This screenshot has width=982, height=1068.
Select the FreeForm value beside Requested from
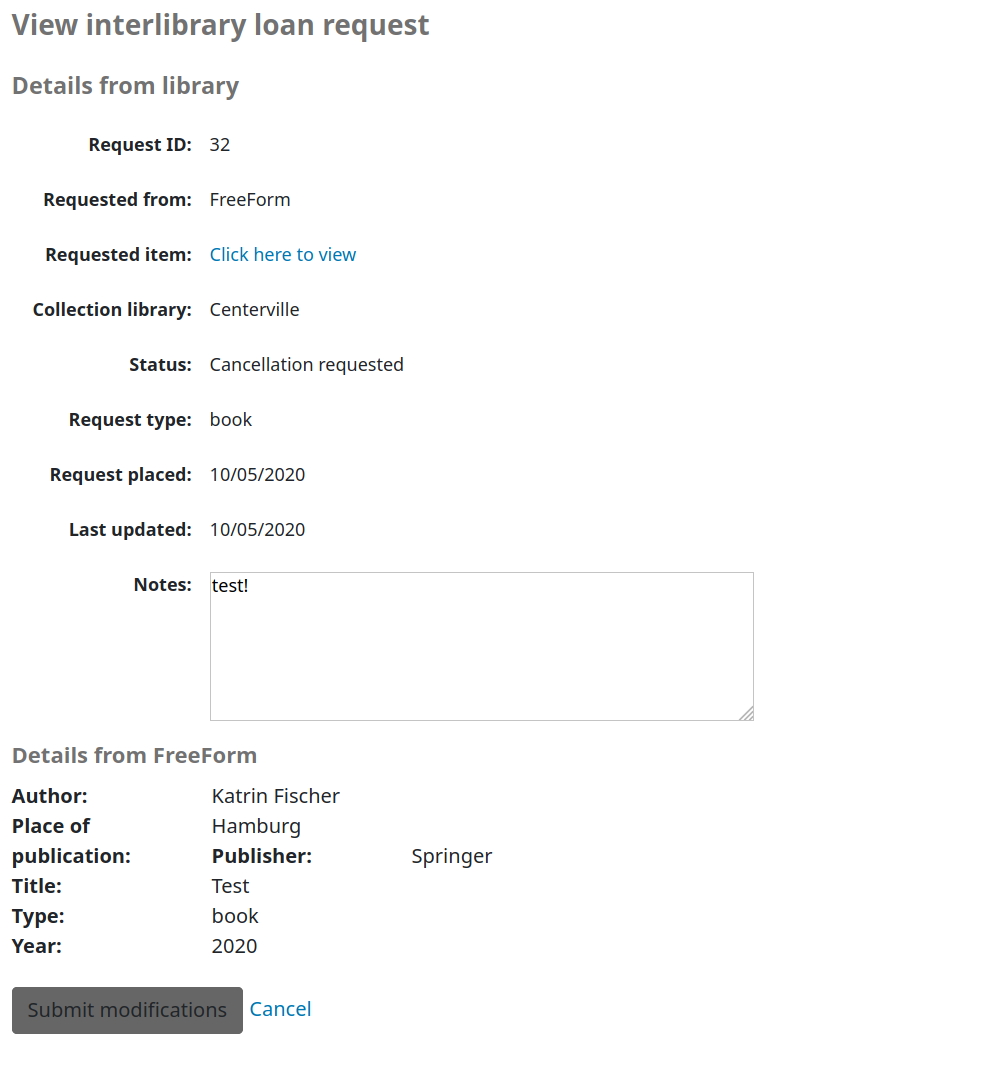click(x=250, y=200)
